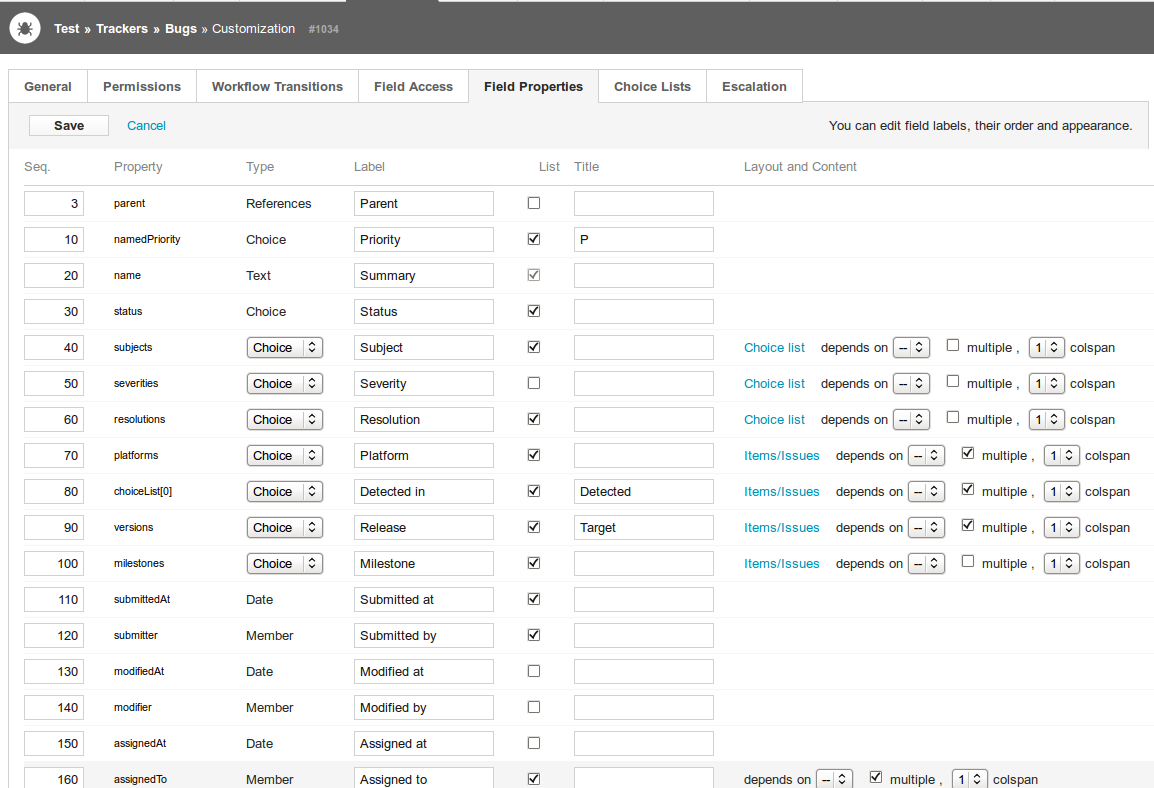The width and height of the screenshot is (1154, 788).
Task: Uncheck multiple for the assignedTo row
Action: tap(876, 777)
